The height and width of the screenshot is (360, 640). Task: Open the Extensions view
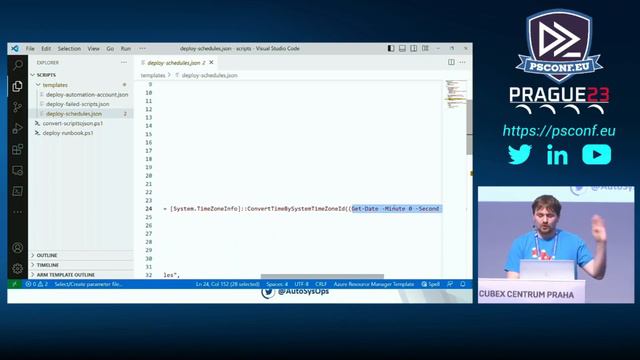(x=18, y=149)
